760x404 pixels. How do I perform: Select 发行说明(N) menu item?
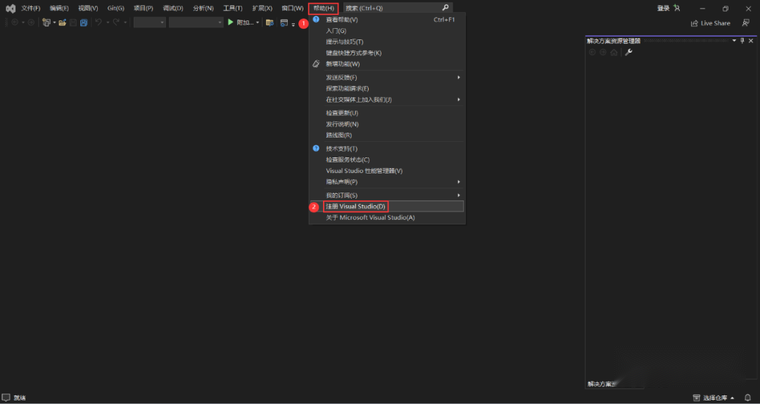pyautogui.click(x=387, y=124)
